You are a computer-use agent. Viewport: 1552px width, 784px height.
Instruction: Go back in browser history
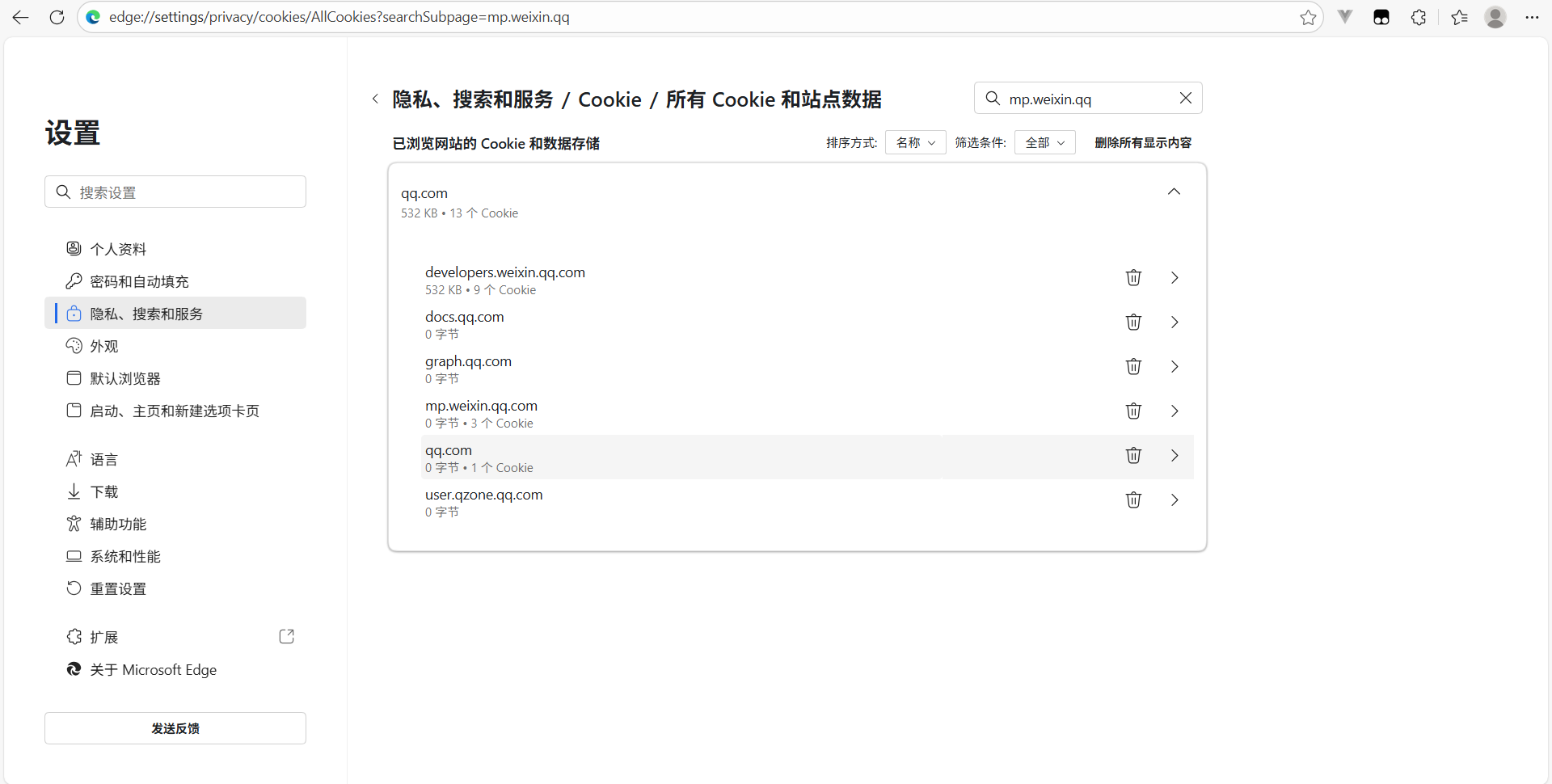click(x=21, y=17)
